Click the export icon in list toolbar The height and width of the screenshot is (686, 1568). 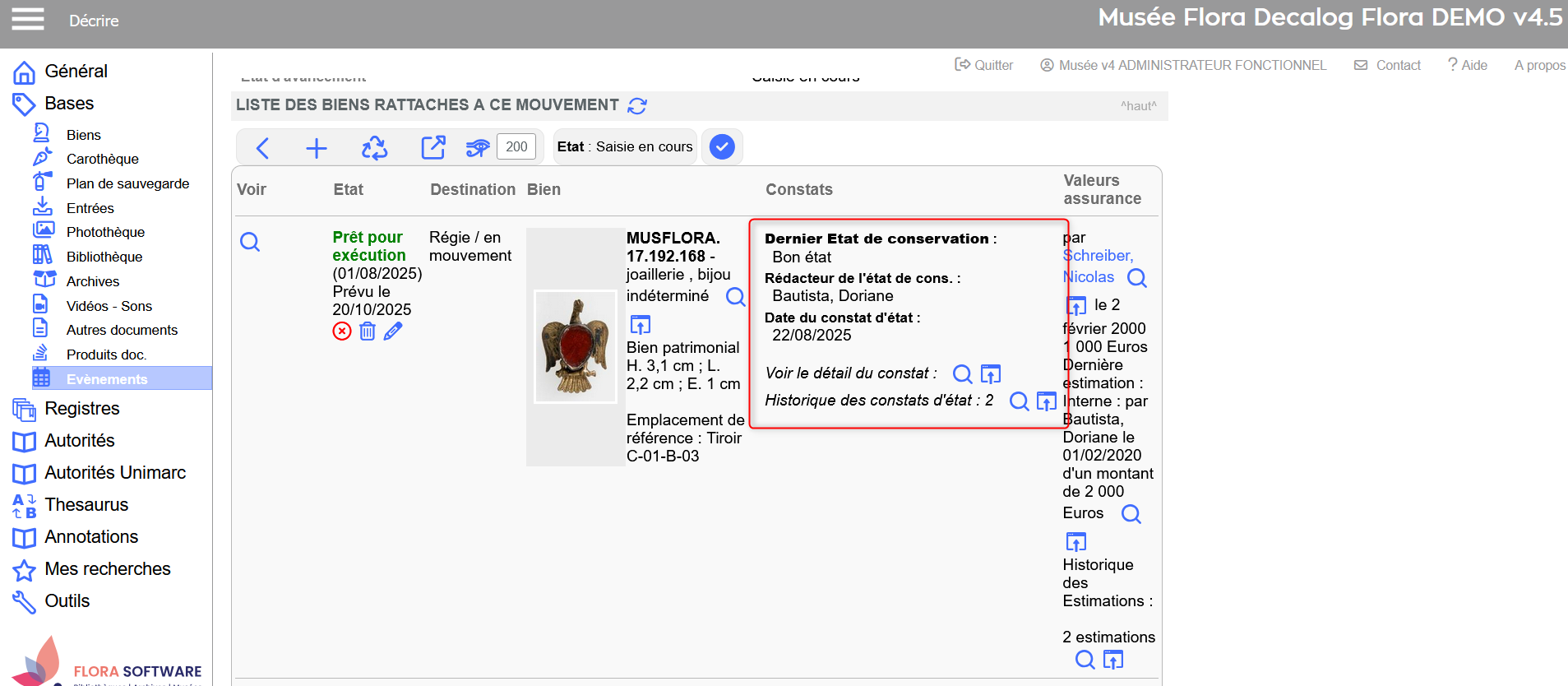[432, 147]
